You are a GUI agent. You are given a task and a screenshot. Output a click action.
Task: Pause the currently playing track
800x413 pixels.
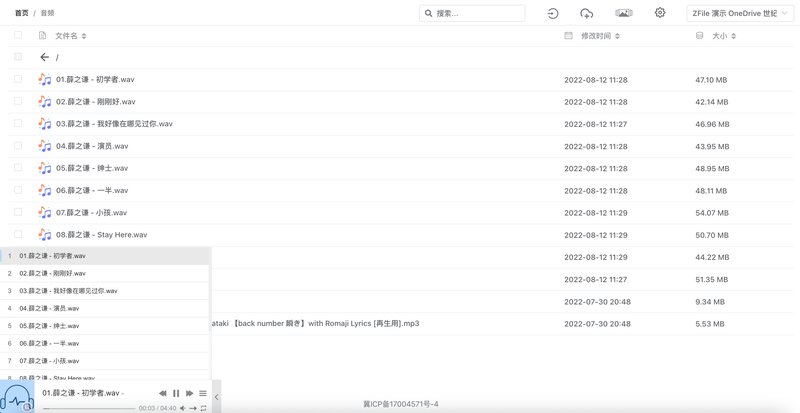pyautogui.click(x=176, y=393)
